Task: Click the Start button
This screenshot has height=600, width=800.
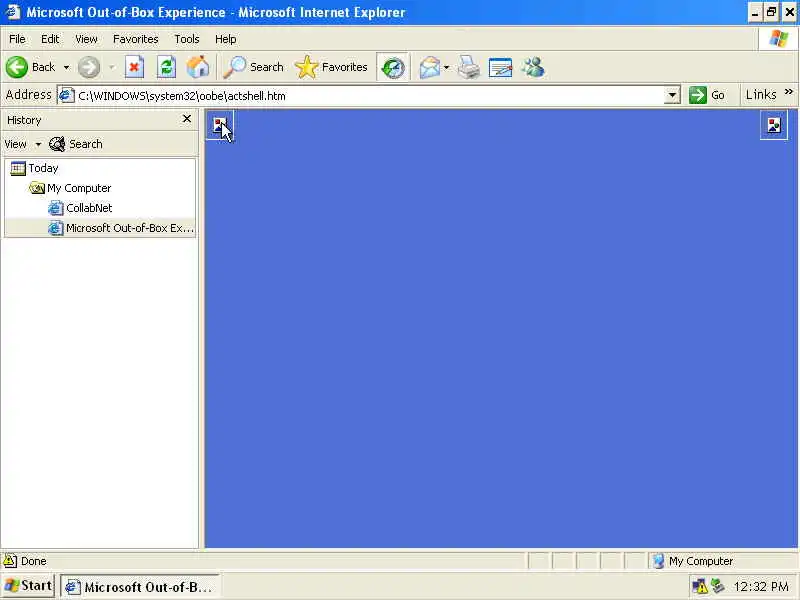Action: 28,586
